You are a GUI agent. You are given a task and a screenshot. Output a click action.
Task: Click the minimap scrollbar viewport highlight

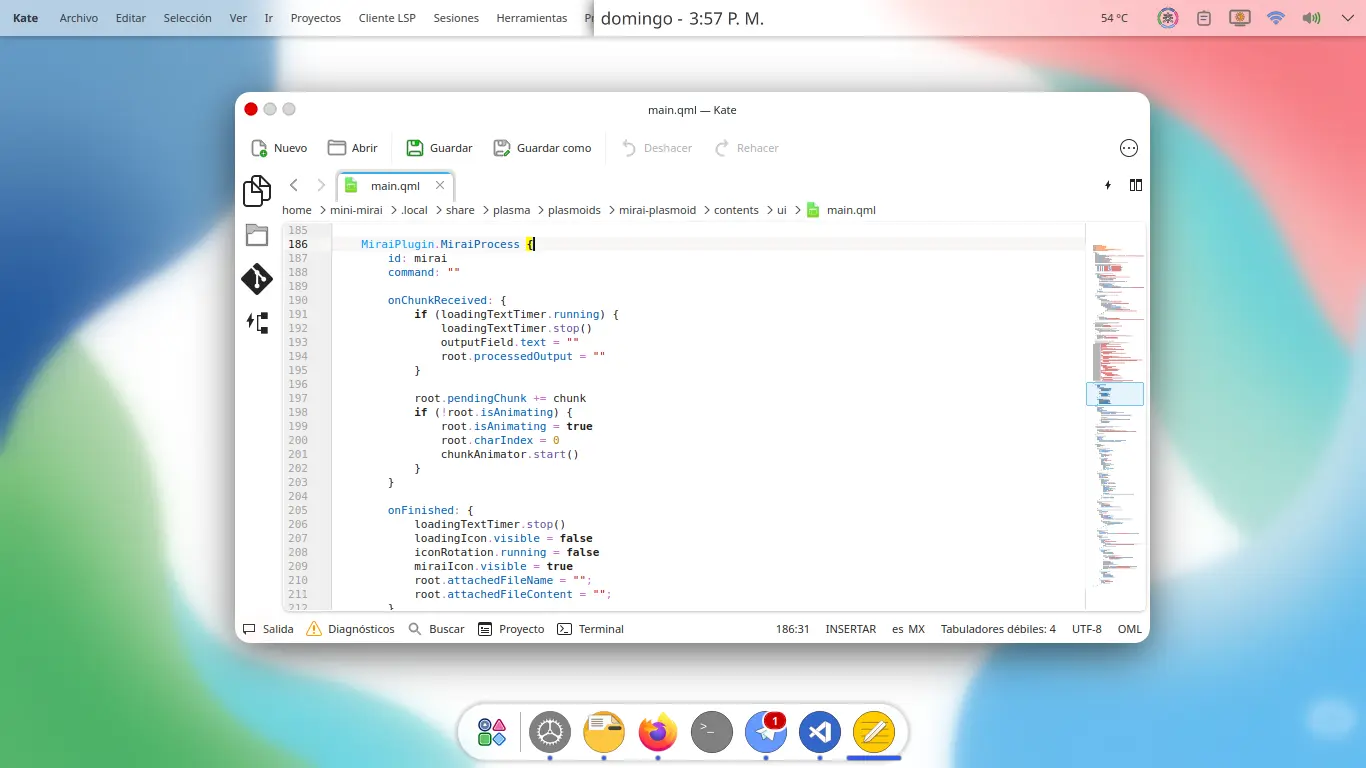(1114, 394)
